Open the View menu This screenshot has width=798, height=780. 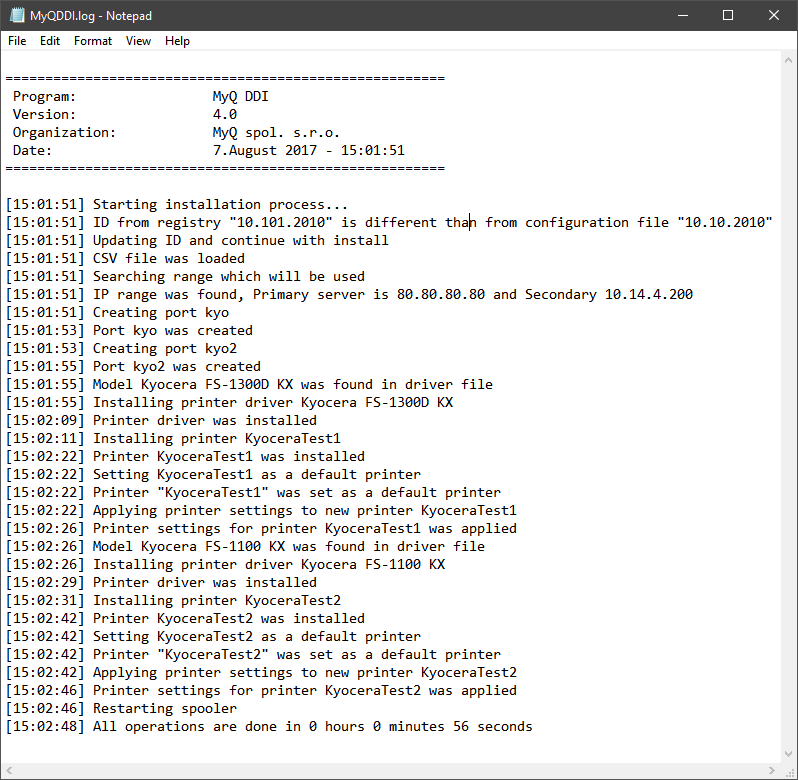point(139,41)
